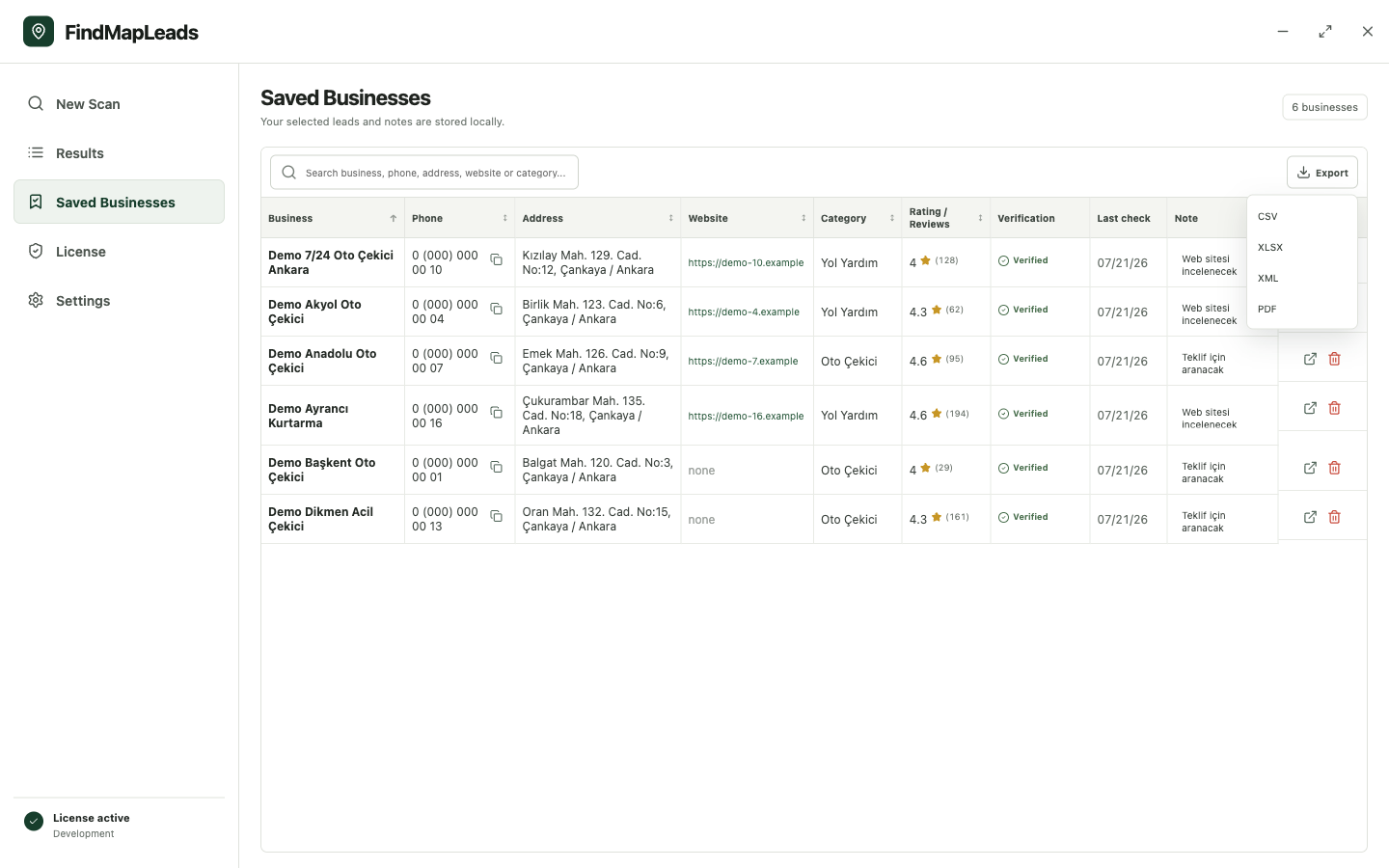Click Verified badge in Demo Akyol row

[1023, 310]
